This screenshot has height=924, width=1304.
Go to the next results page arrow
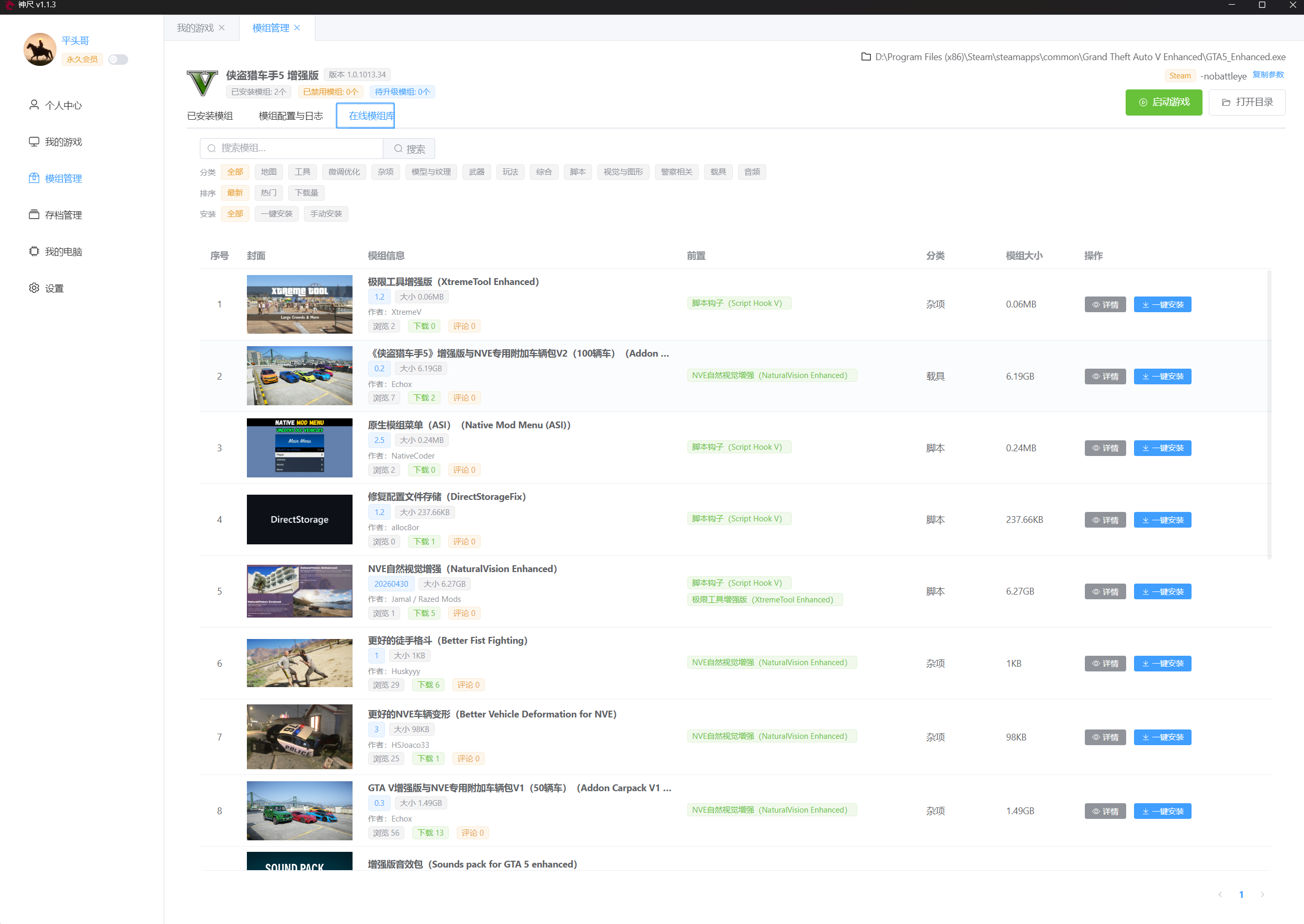1263,894
